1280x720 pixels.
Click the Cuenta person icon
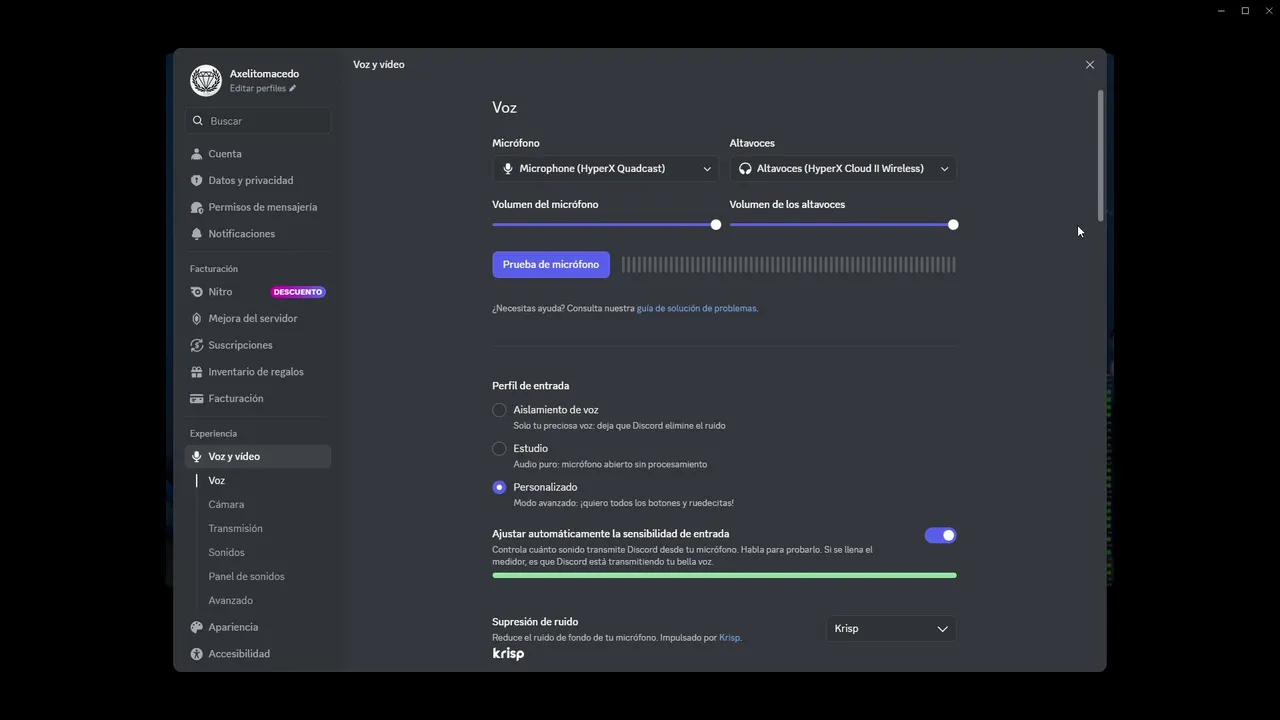(196, 154)
